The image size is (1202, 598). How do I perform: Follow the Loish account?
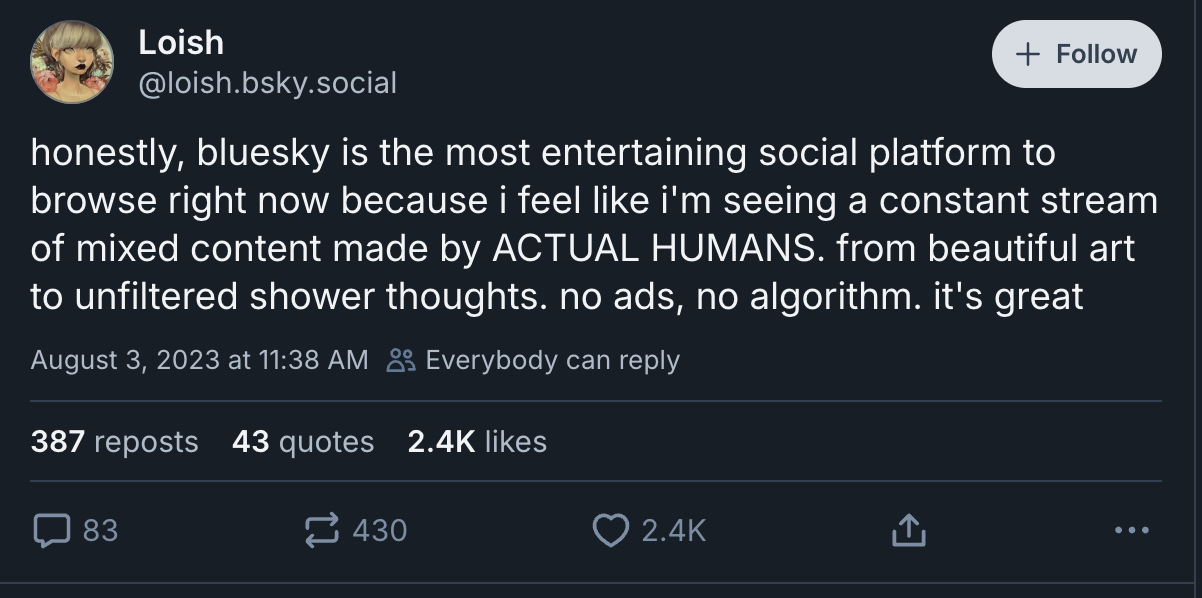pyautogui.click(x=1076, y=54)
